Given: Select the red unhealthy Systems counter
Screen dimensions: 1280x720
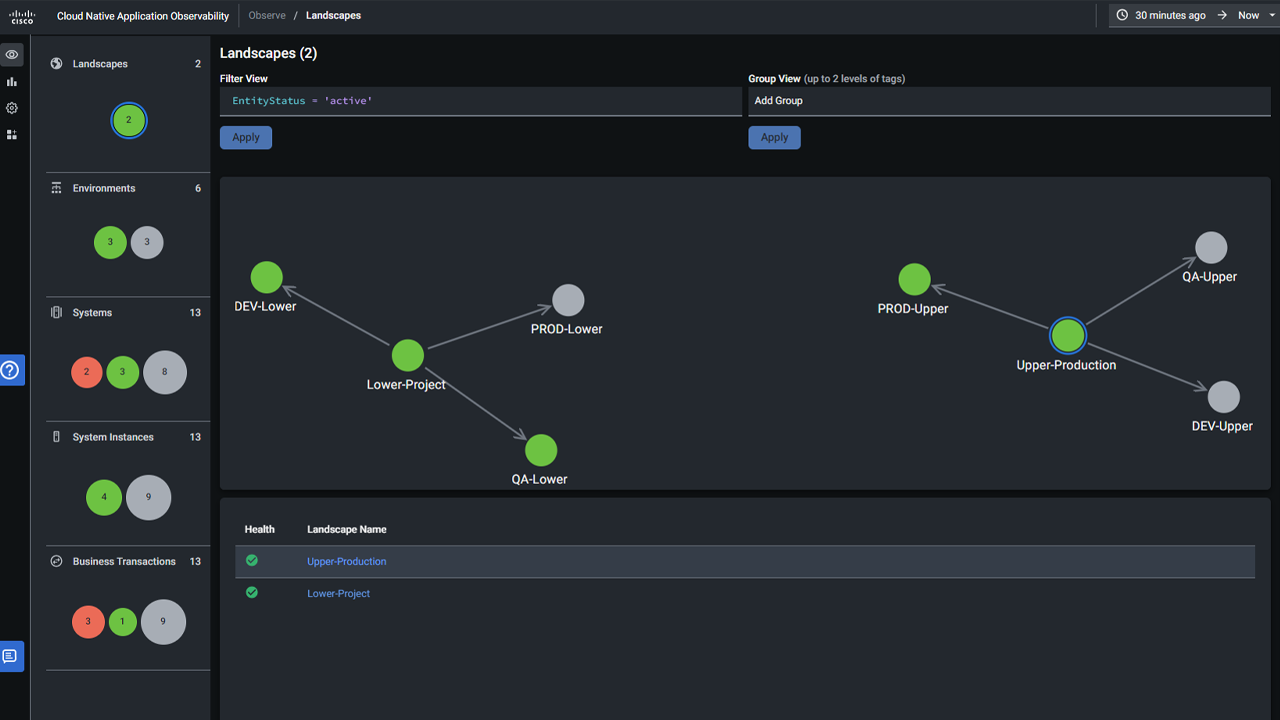Looking at the screenshot, I should (x=86, y=372).
